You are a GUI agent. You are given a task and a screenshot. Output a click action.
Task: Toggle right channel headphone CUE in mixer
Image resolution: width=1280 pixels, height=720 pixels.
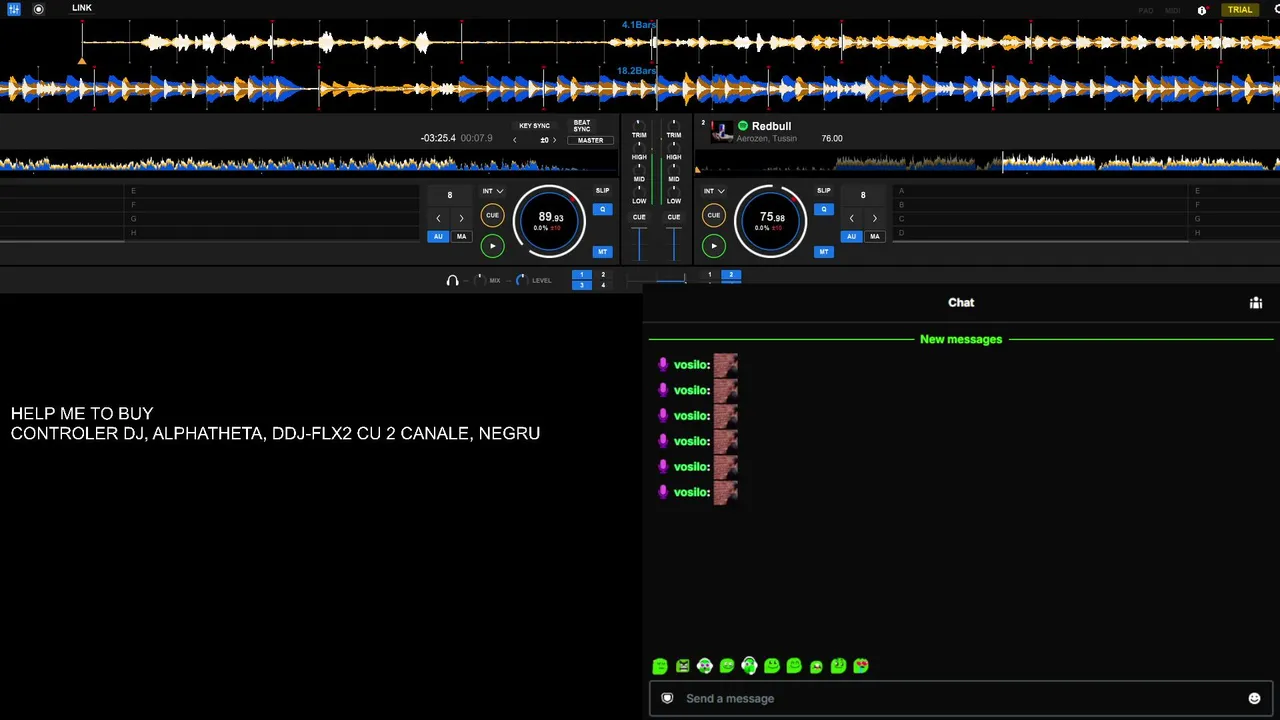[x=674, y=217]
